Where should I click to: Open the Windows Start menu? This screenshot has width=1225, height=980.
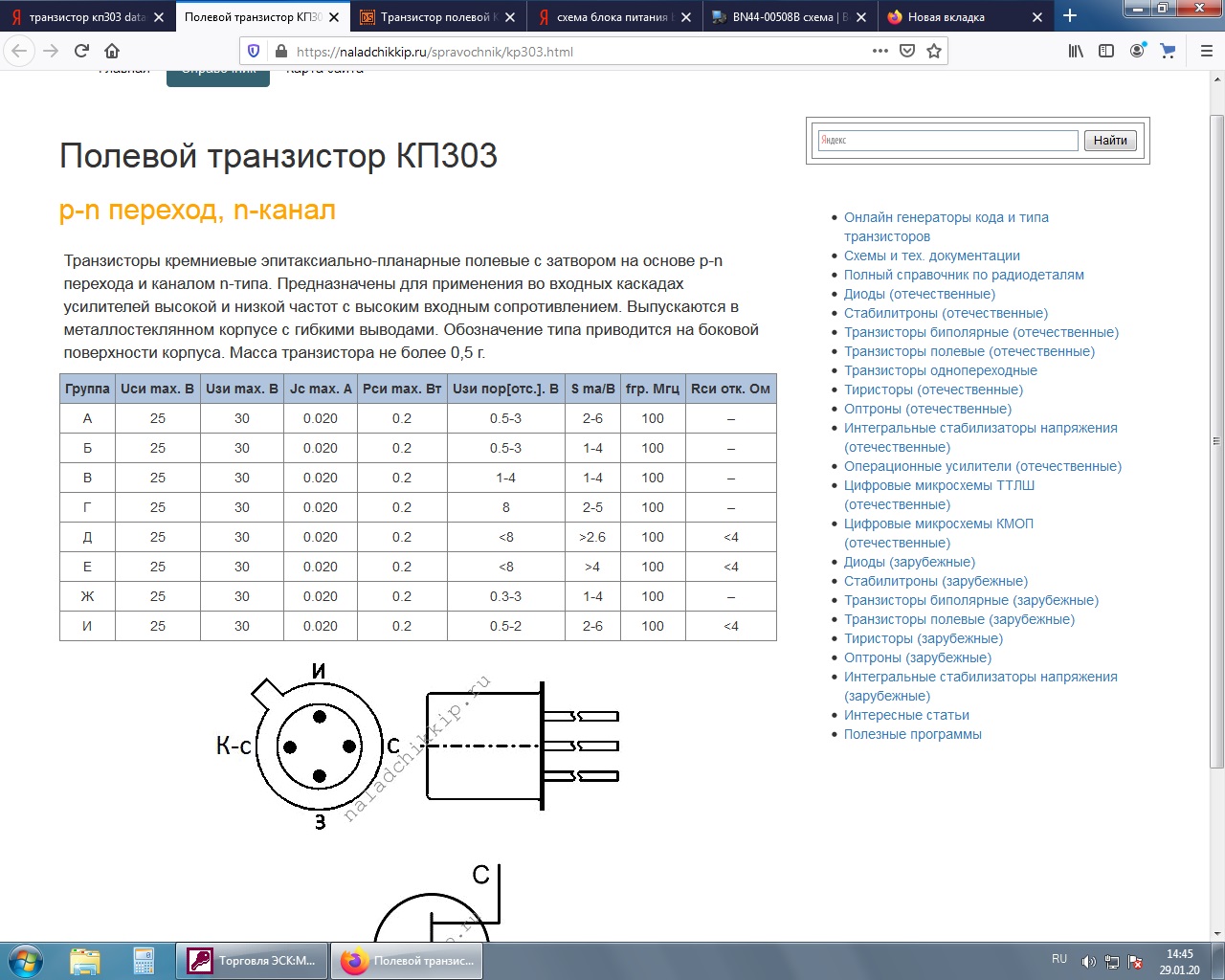26,960
